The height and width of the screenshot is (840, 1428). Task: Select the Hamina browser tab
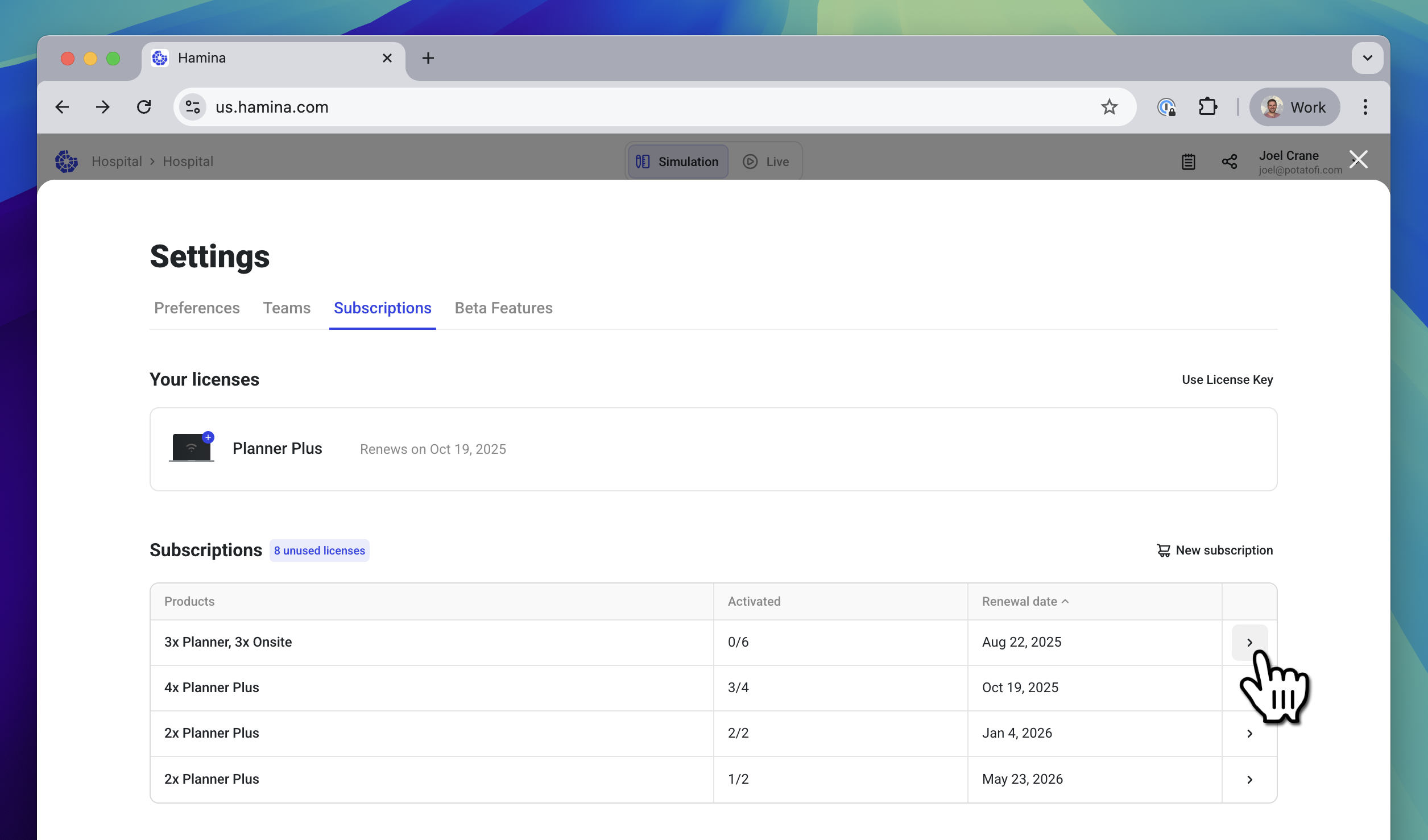click(273, 58)
